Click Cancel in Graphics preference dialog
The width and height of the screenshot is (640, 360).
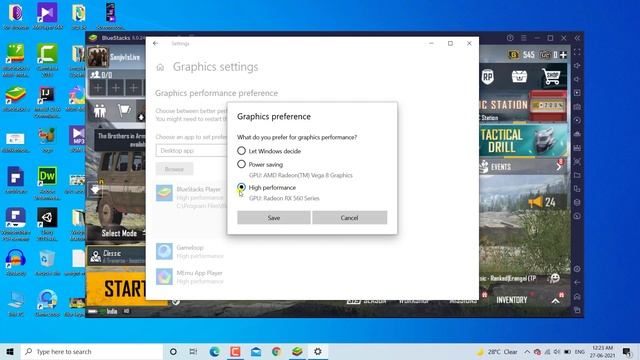click(349, 218)
